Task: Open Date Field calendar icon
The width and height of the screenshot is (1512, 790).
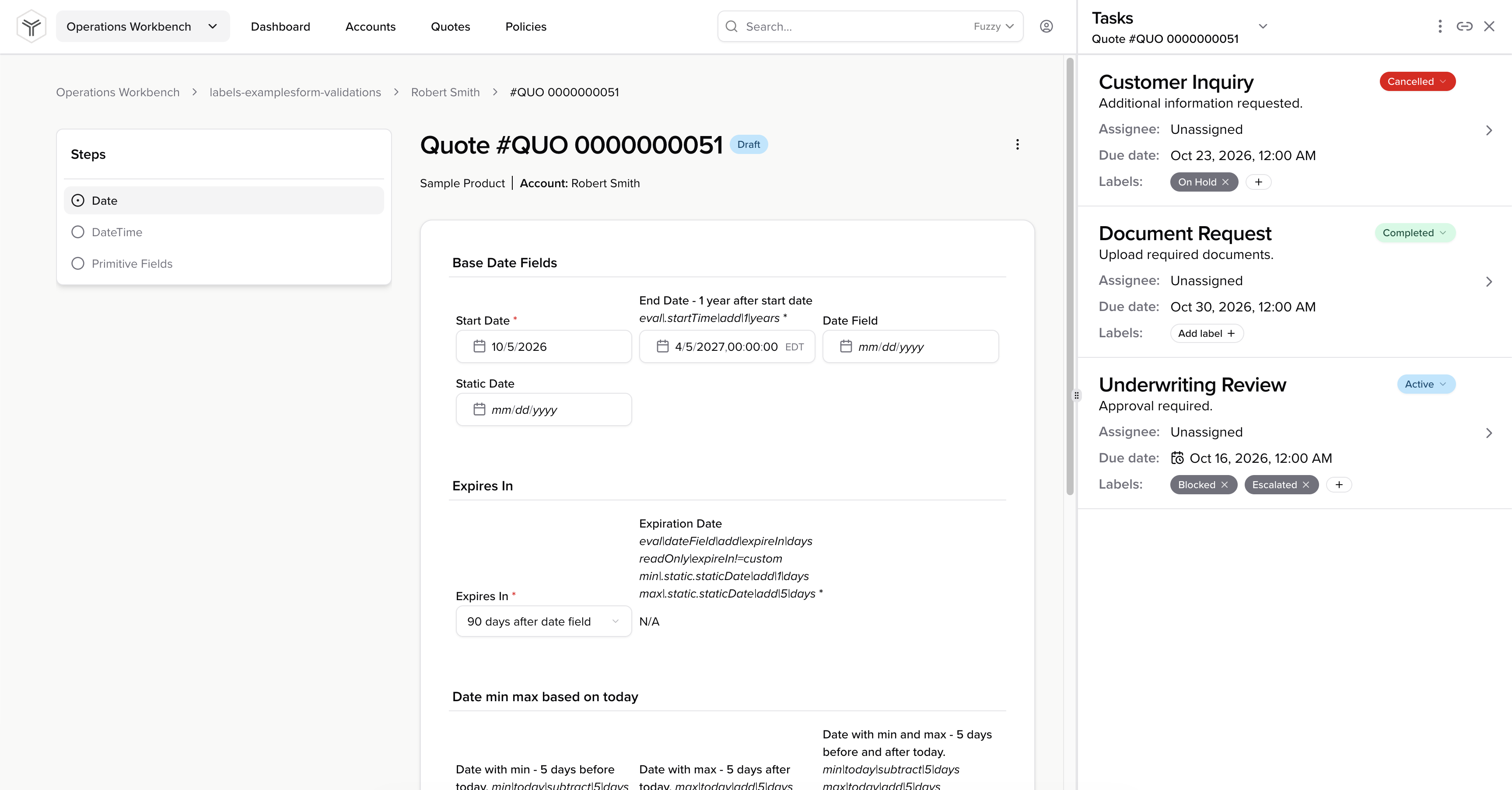Action: coord(846,346)
